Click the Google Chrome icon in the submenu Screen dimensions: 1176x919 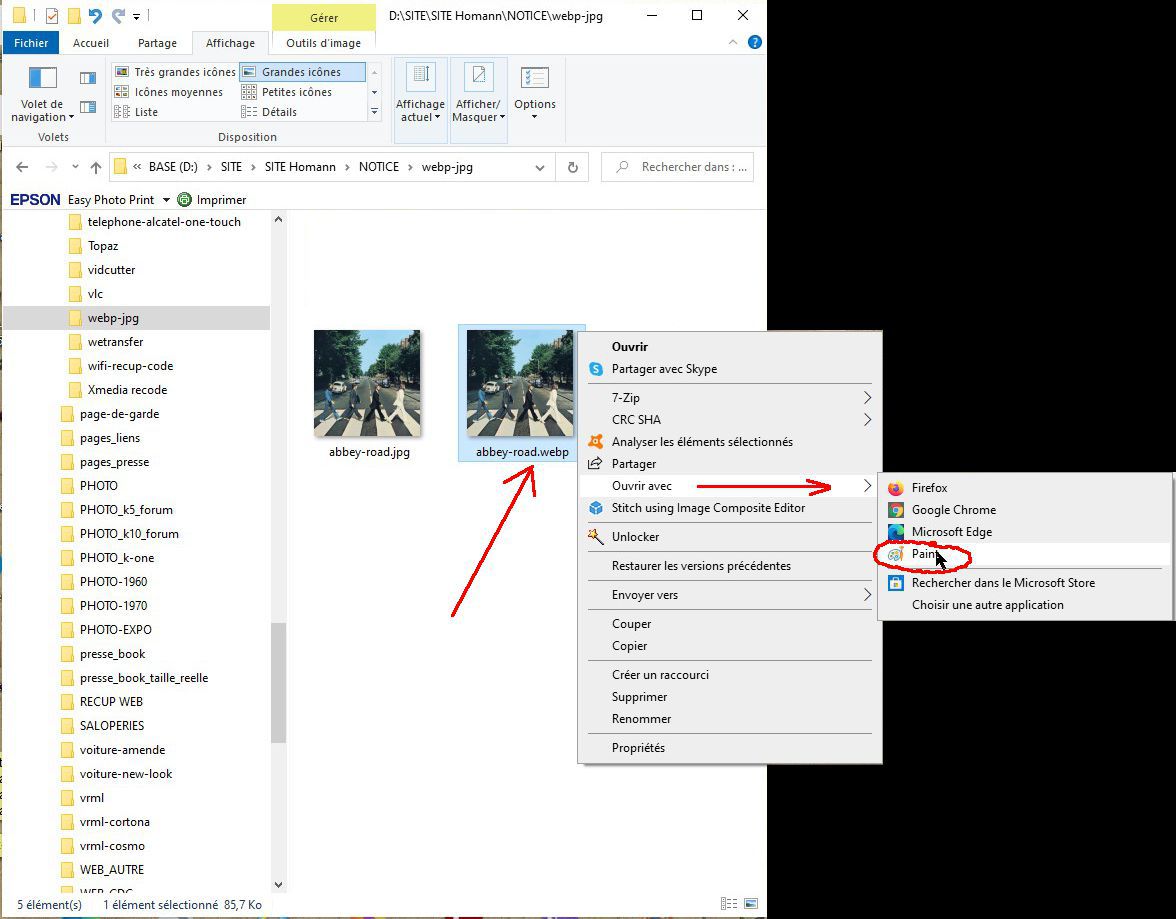[896, 510]
